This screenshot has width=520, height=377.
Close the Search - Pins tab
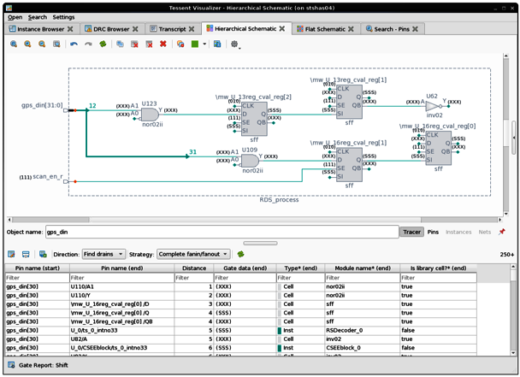coord(415,29)
